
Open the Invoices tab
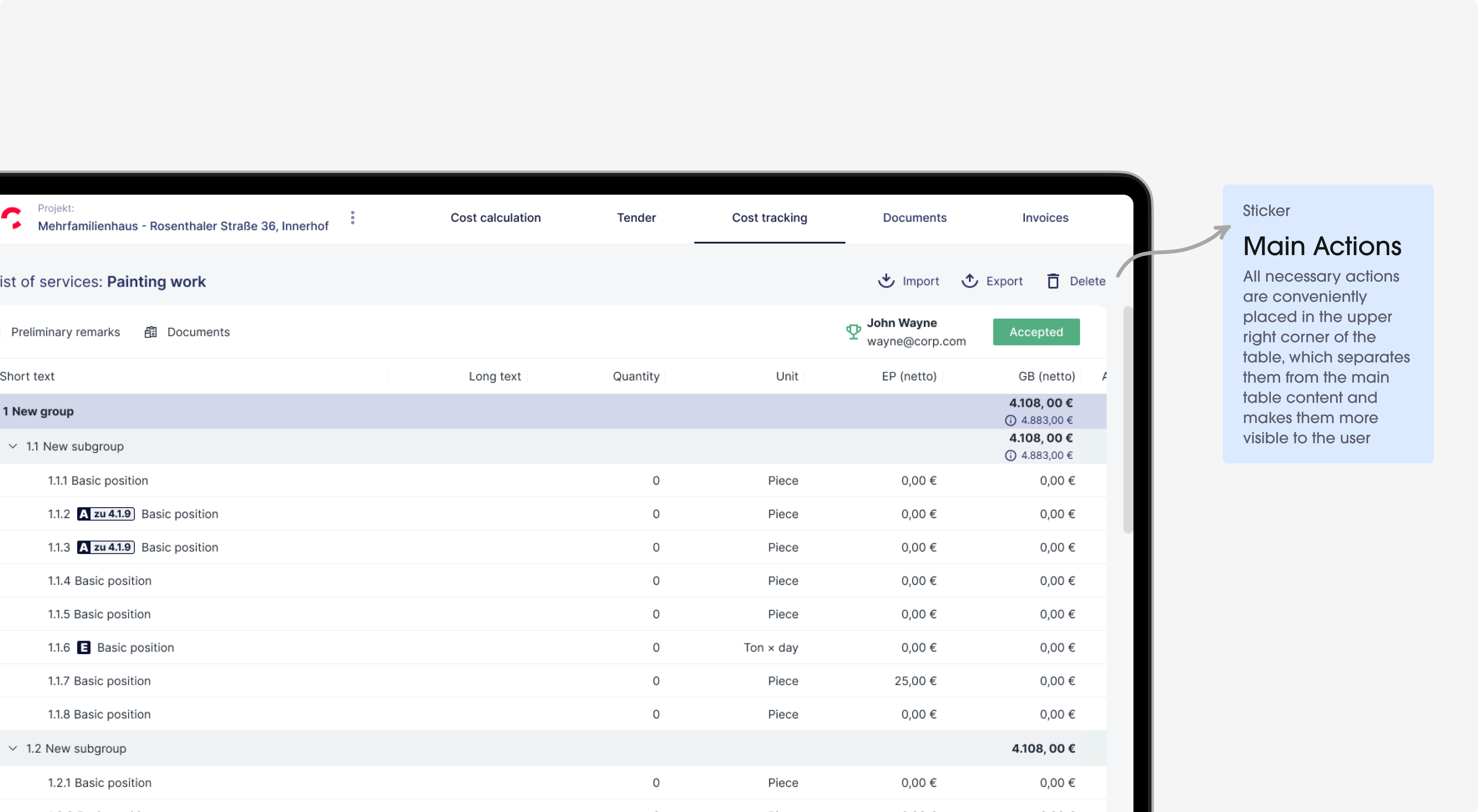pyautogui.click(x=1046, y=218)
